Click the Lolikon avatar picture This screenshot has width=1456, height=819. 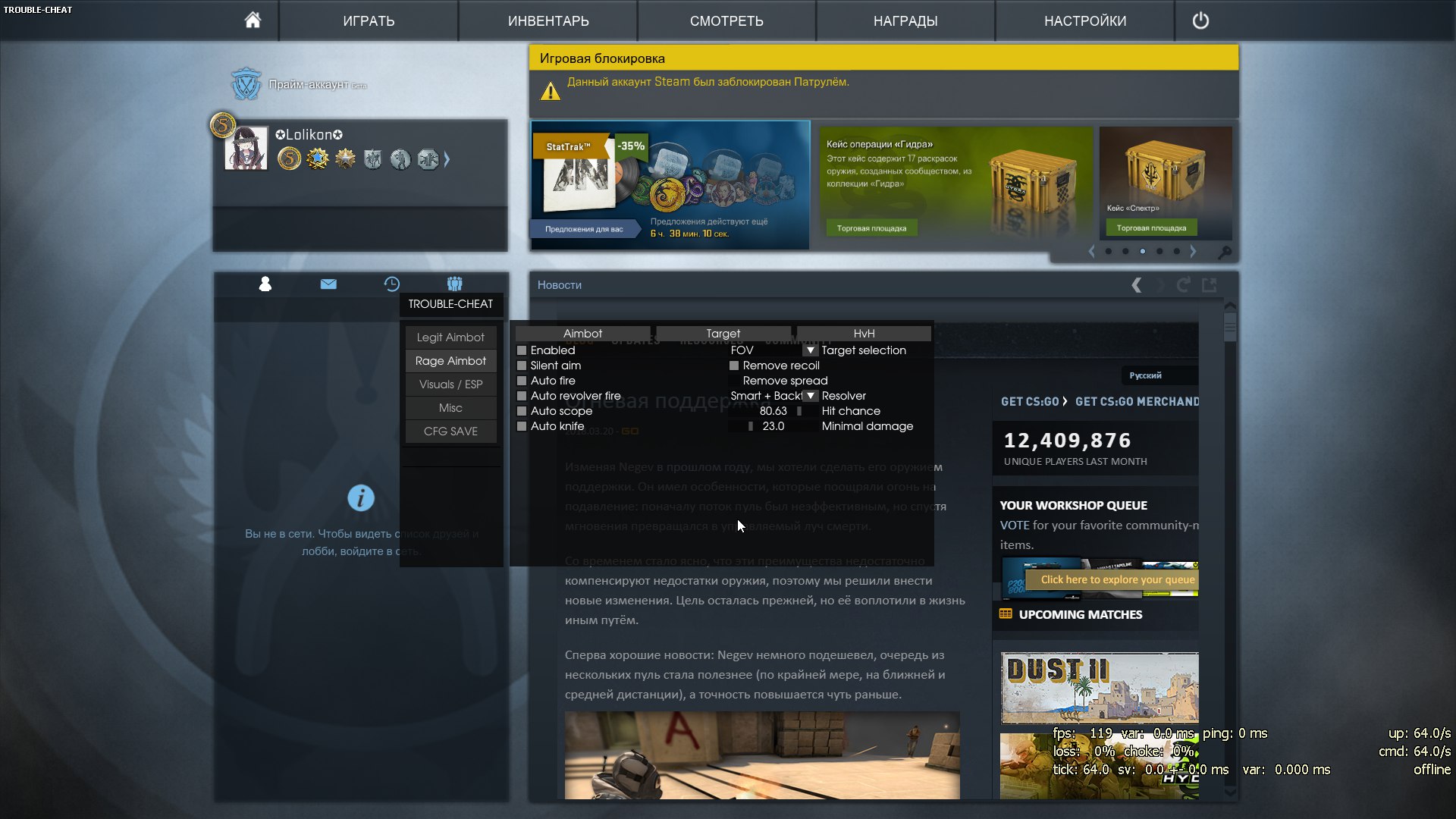pos(246,148)
